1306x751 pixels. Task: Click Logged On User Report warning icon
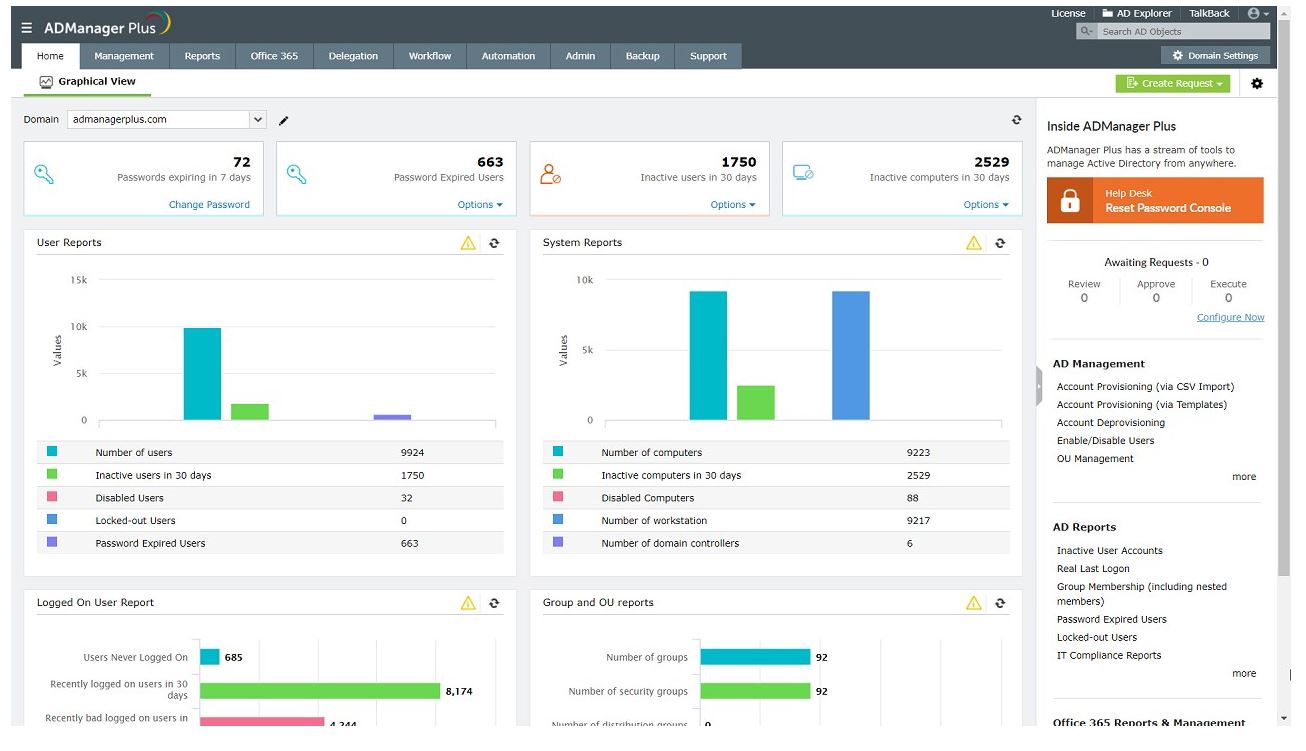(468, 603)
